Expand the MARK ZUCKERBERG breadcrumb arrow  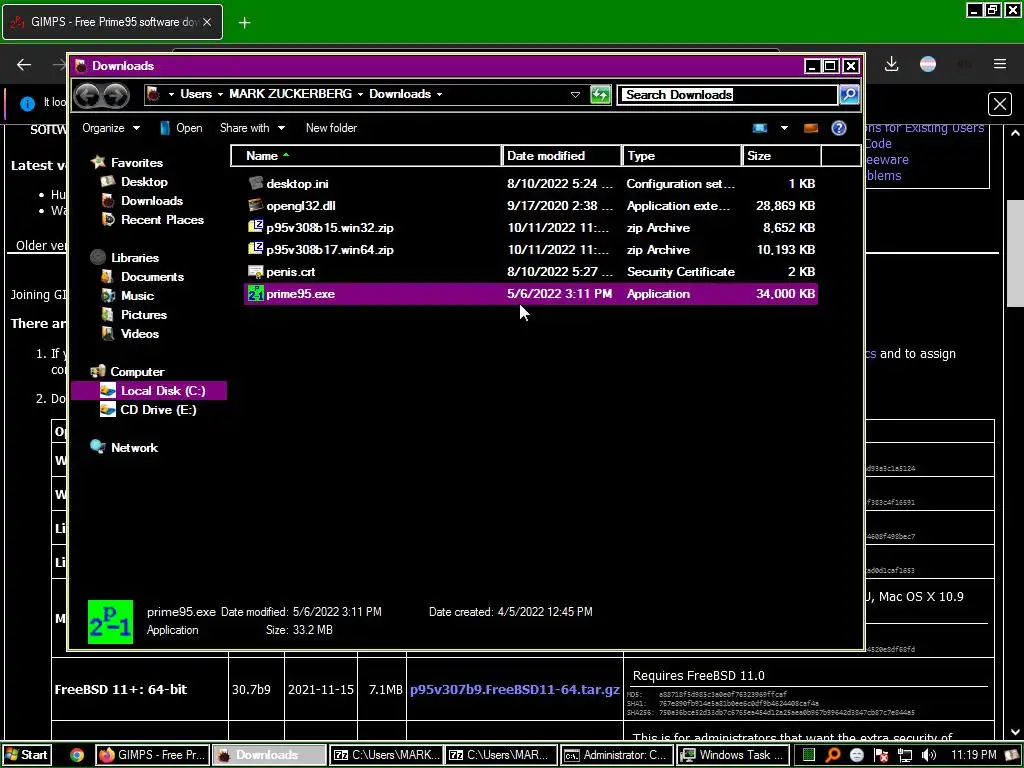360,95
